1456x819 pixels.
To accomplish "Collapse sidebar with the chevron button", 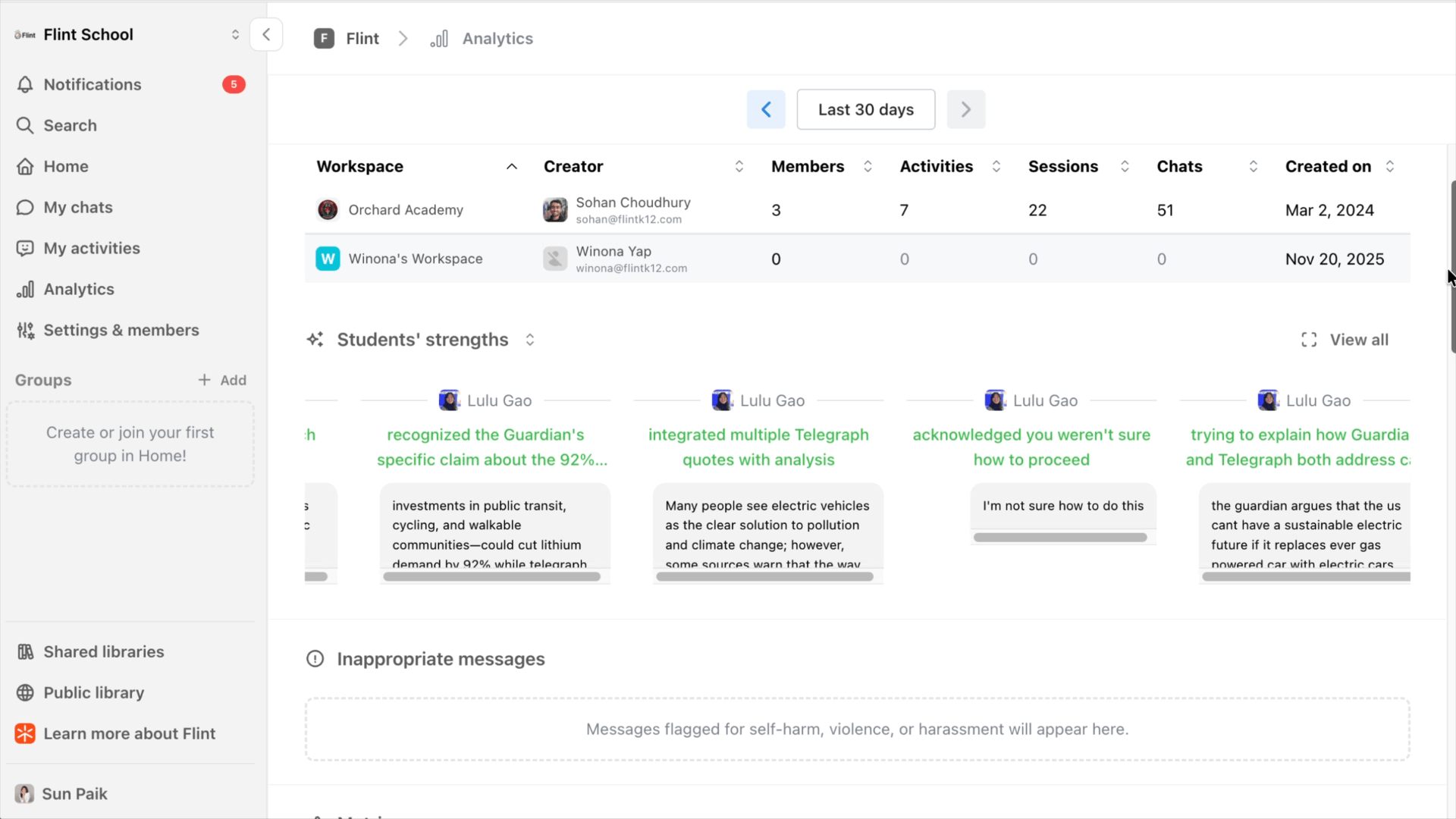I will coord(266,35).
